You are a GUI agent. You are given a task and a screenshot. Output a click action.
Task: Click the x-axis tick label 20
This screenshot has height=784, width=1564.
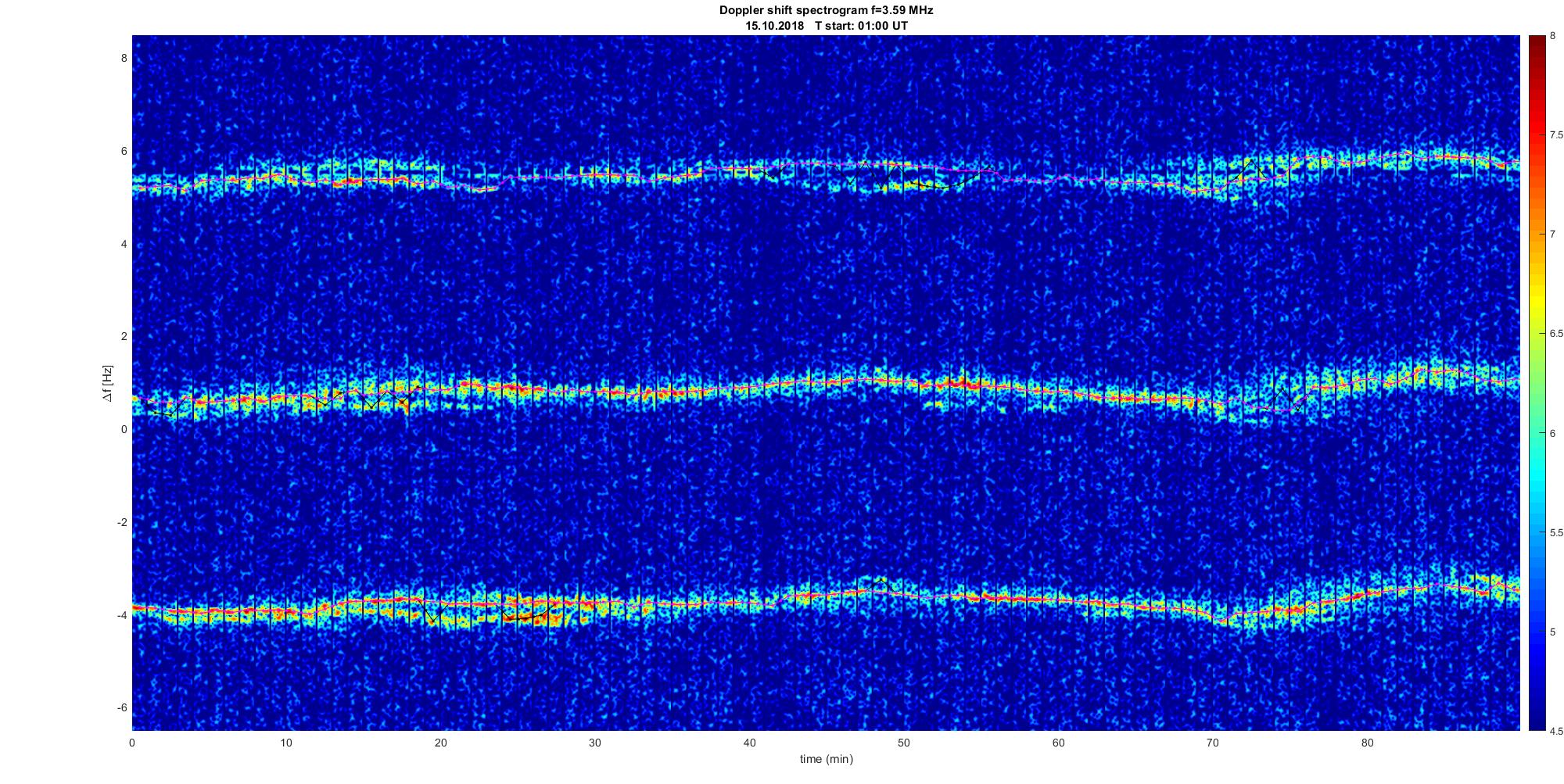click(x=441, y=743)
